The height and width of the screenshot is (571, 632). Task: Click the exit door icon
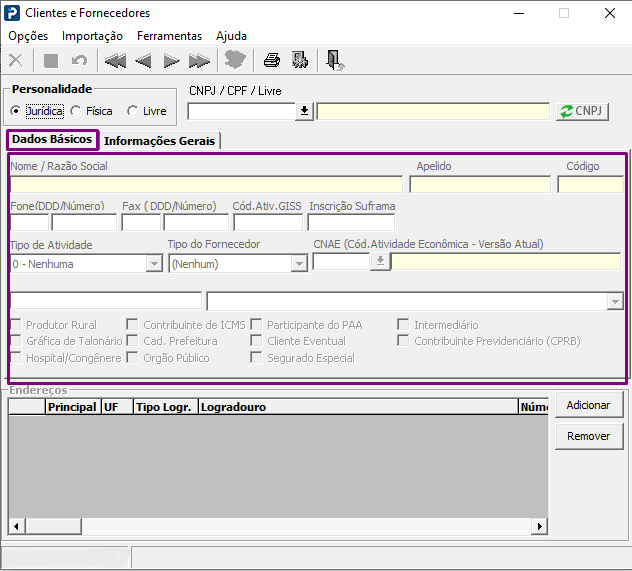[335, 61]
